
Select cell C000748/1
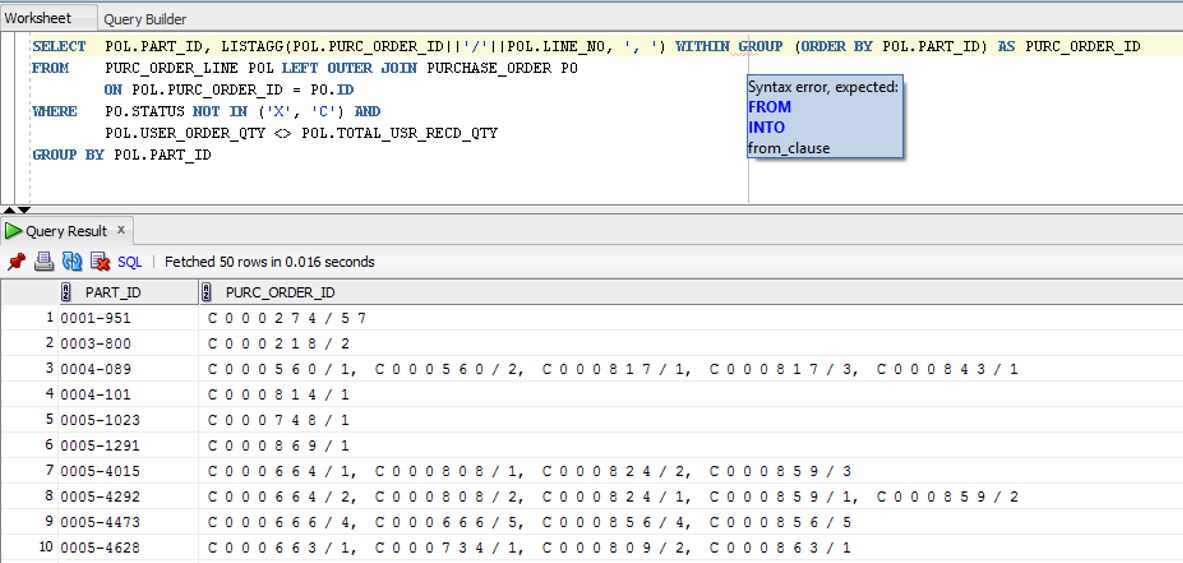pyautogui.click(x=690, y=420)
